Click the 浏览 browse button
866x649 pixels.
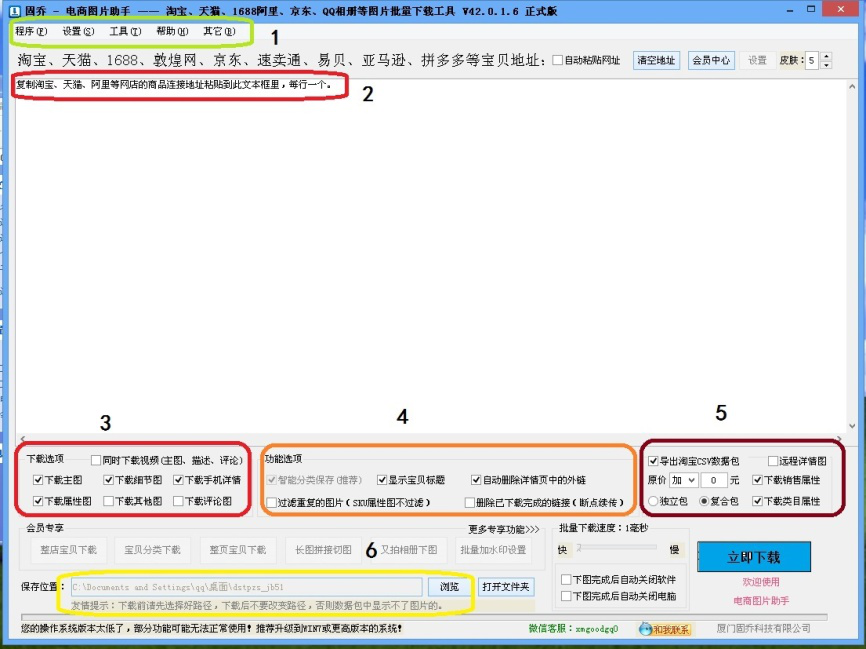(x=449, y=585)
